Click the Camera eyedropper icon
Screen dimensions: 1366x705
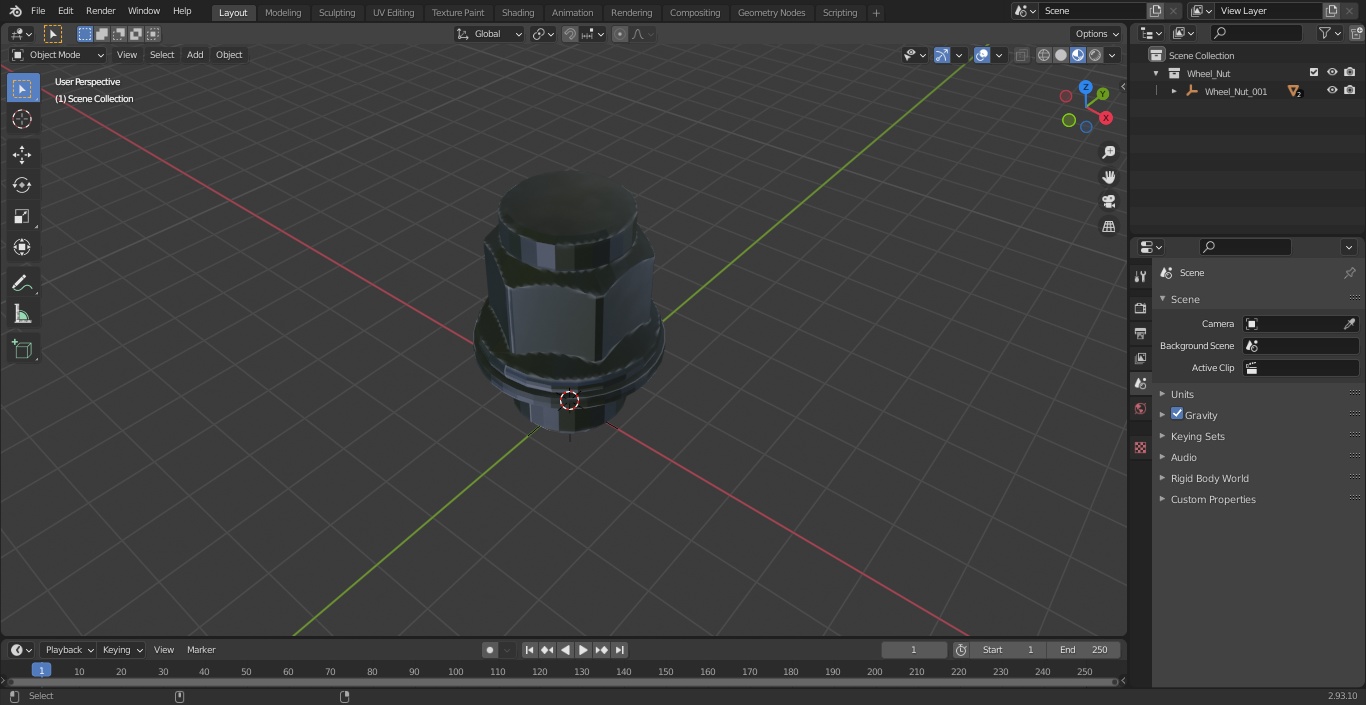[1349, 324]
